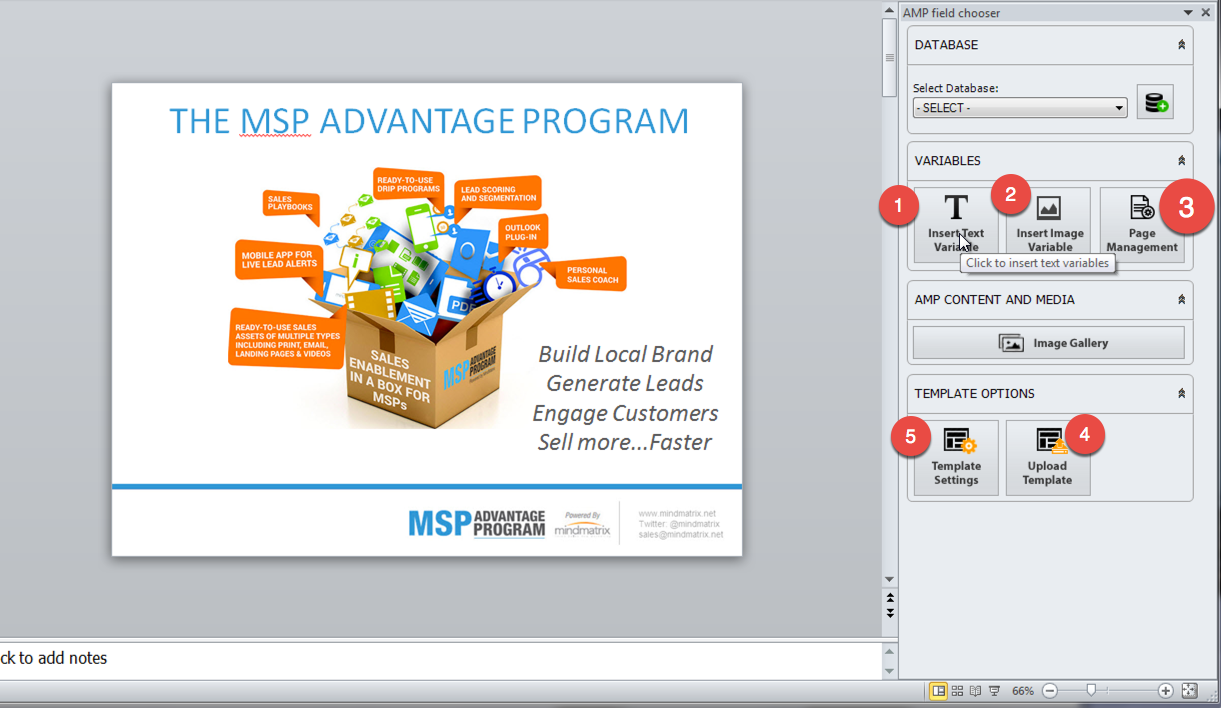Click the zoom out minus button
The width and height of the screenshot is (1221, 708).
pyautogui.click(x=1049, y=691)
